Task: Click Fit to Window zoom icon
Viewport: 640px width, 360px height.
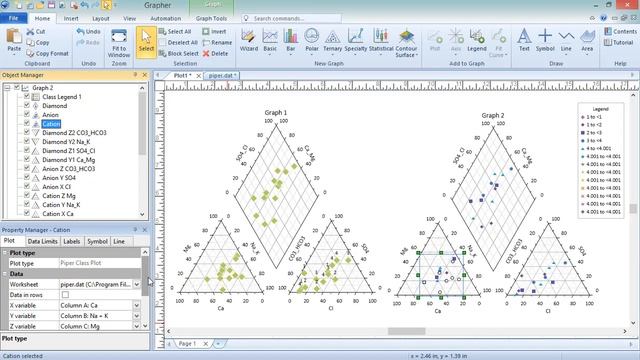Action: coord(119,37)
